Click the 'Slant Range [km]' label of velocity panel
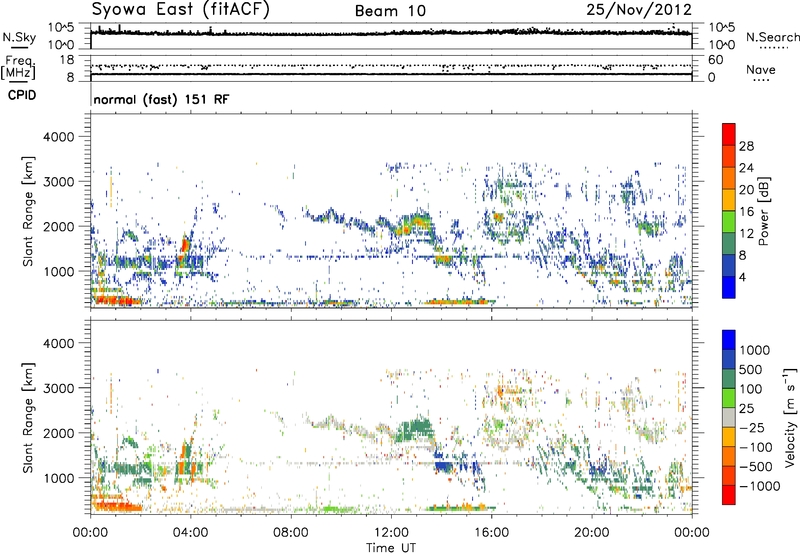 point(28,418)
